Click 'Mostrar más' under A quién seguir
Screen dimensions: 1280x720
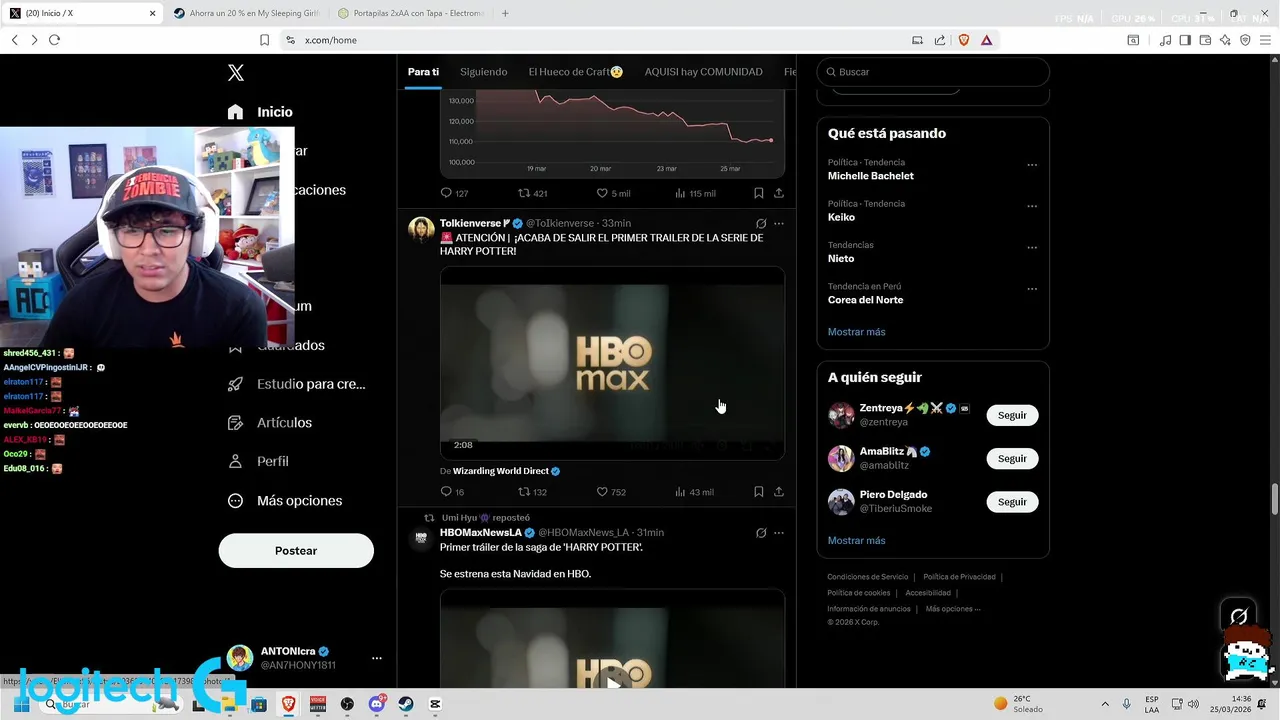(x=856, y=541)
